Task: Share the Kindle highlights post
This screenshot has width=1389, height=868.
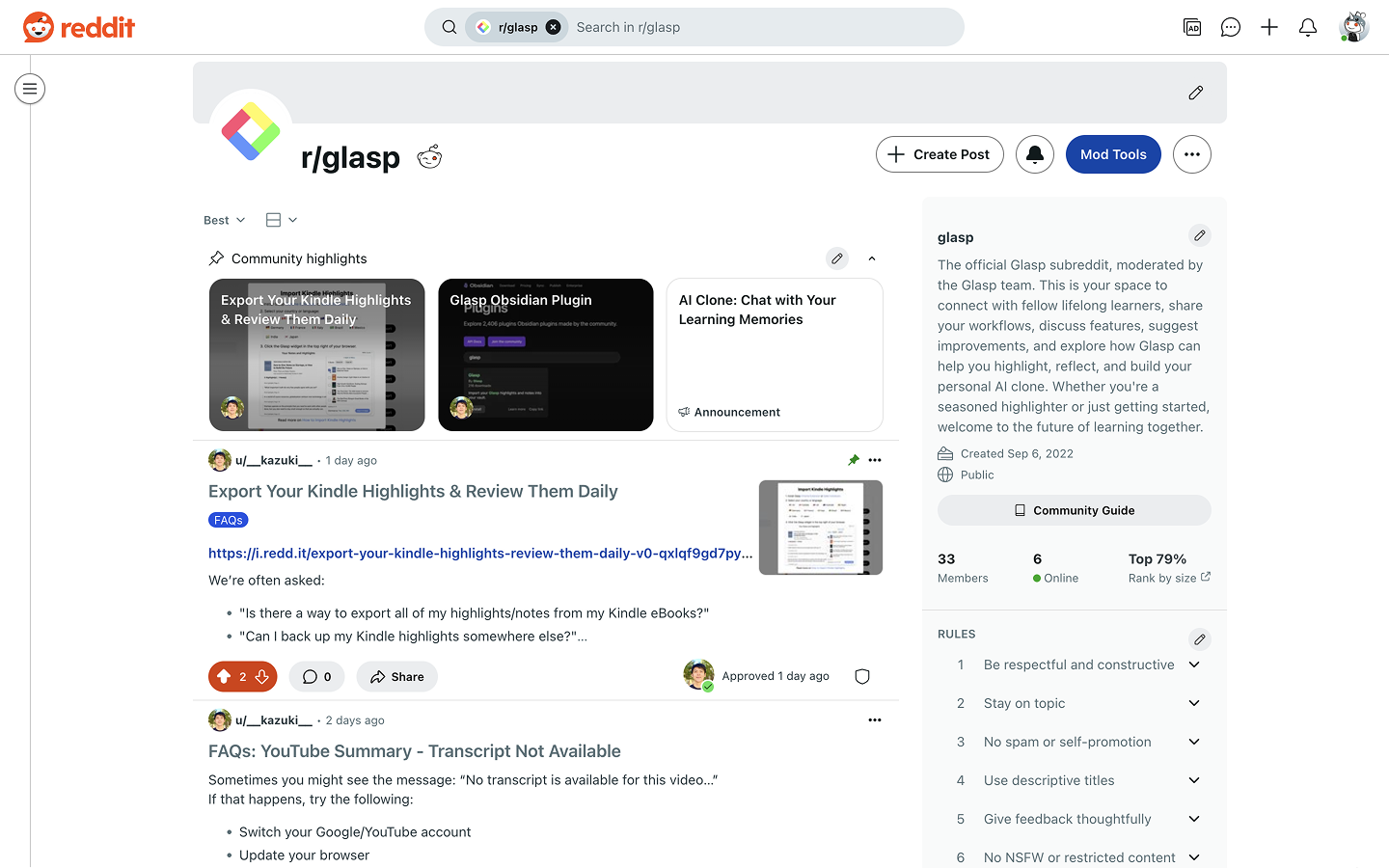Action: [x=397, y=677]
